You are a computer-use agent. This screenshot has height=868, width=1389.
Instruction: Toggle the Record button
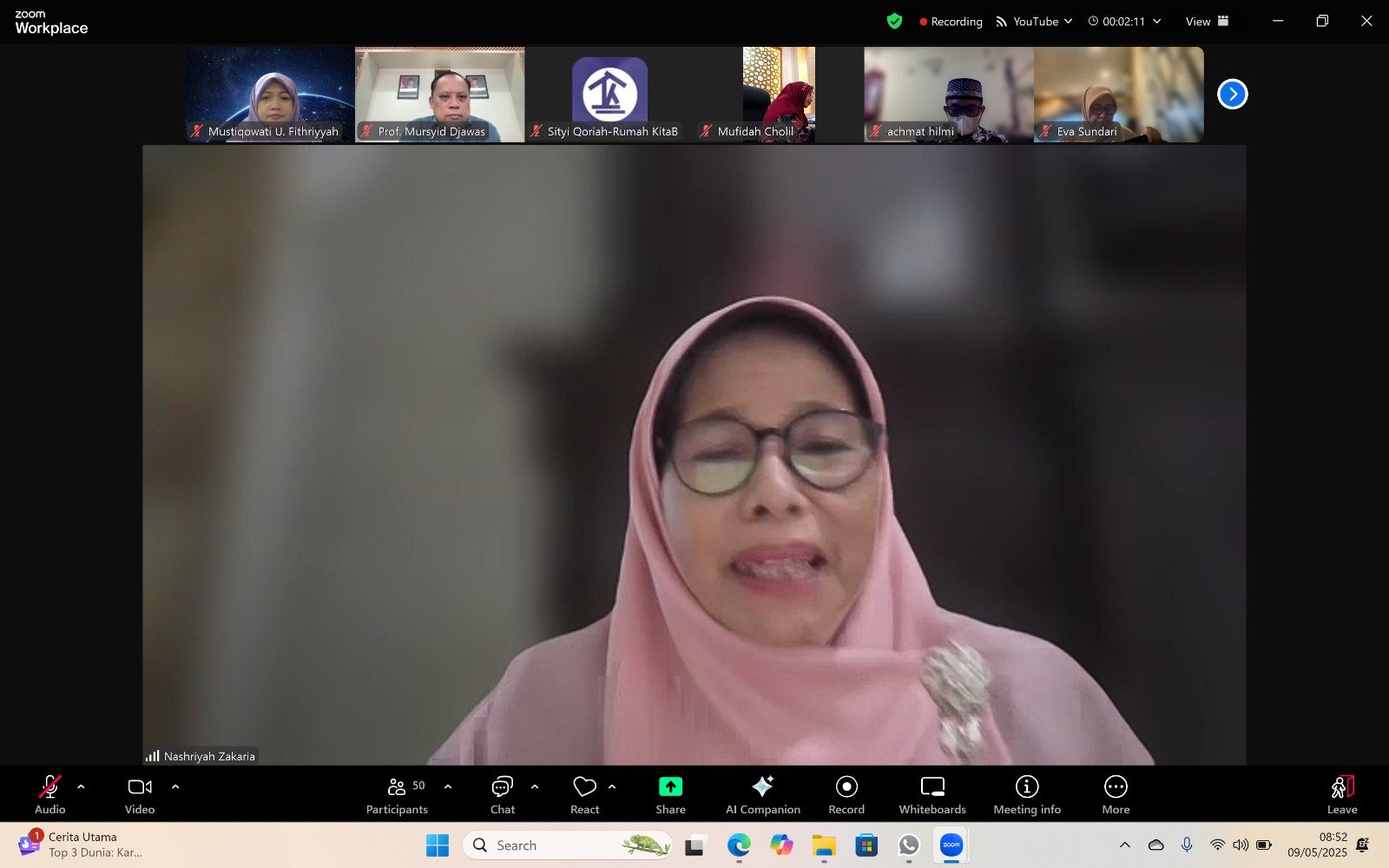(846, 787)
